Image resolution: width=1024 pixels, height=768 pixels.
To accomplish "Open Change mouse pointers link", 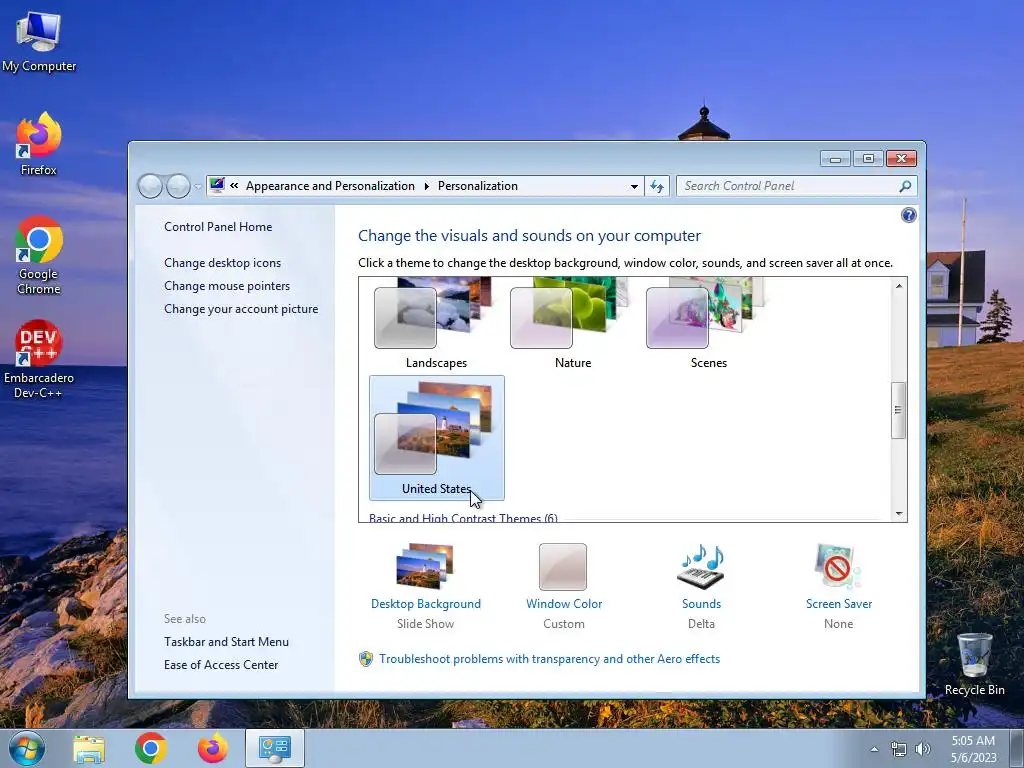I will 227,285.
